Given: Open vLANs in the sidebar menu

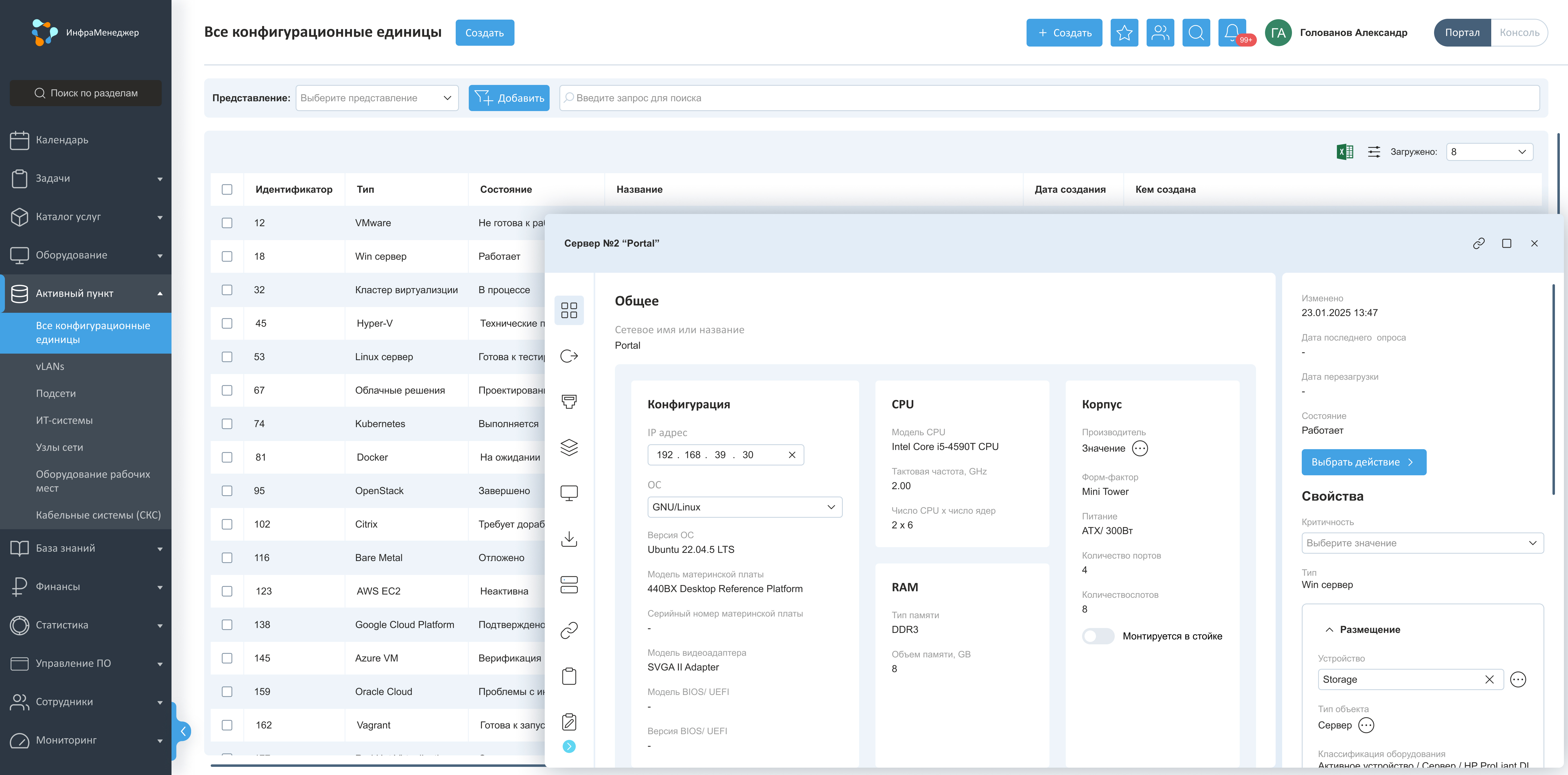Looking at the screenshot, I should pyautogui.click(x=50, y=366).
